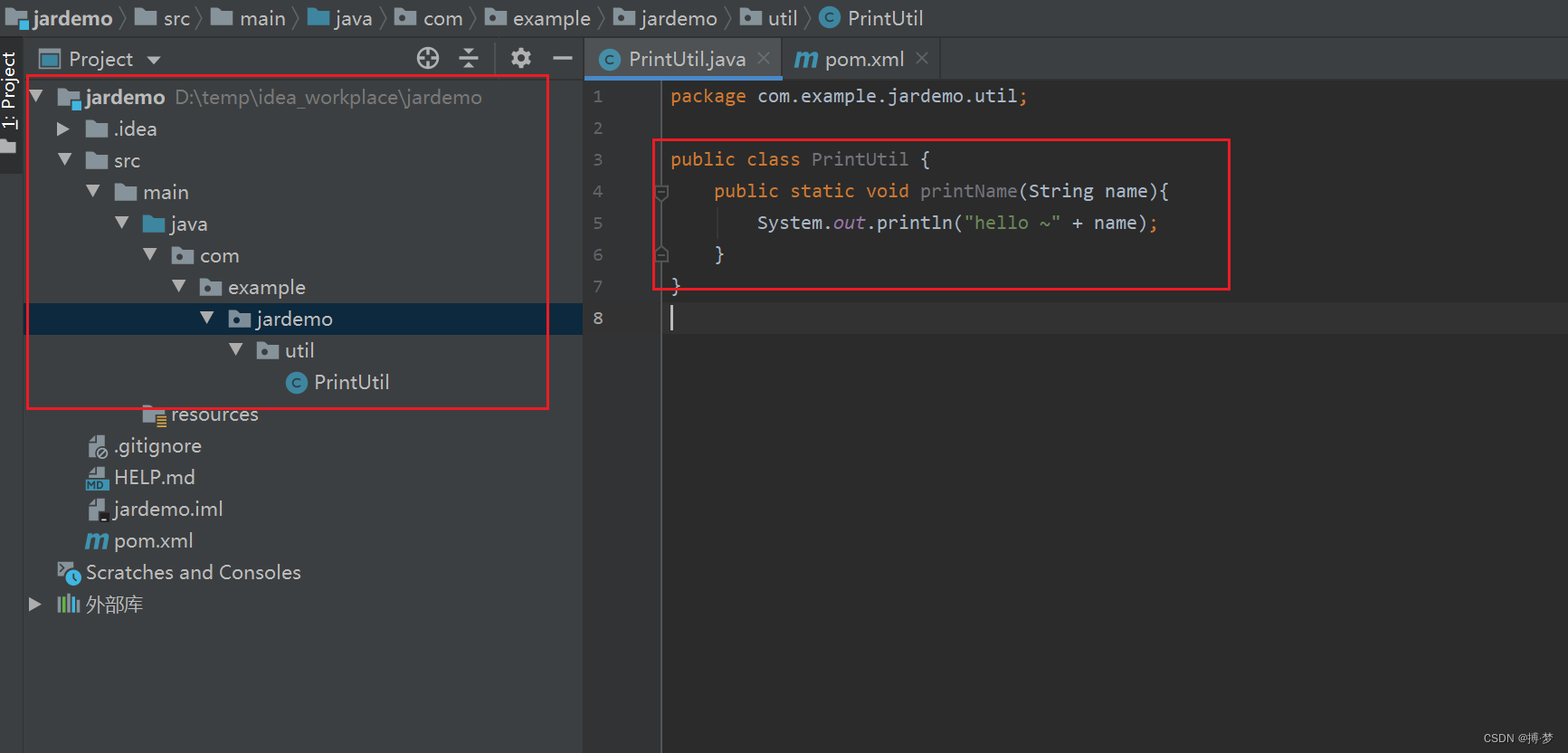1568x753 pixels.
Task: Click com in the breadcrumb bar
Action: (x=442, y=18)
